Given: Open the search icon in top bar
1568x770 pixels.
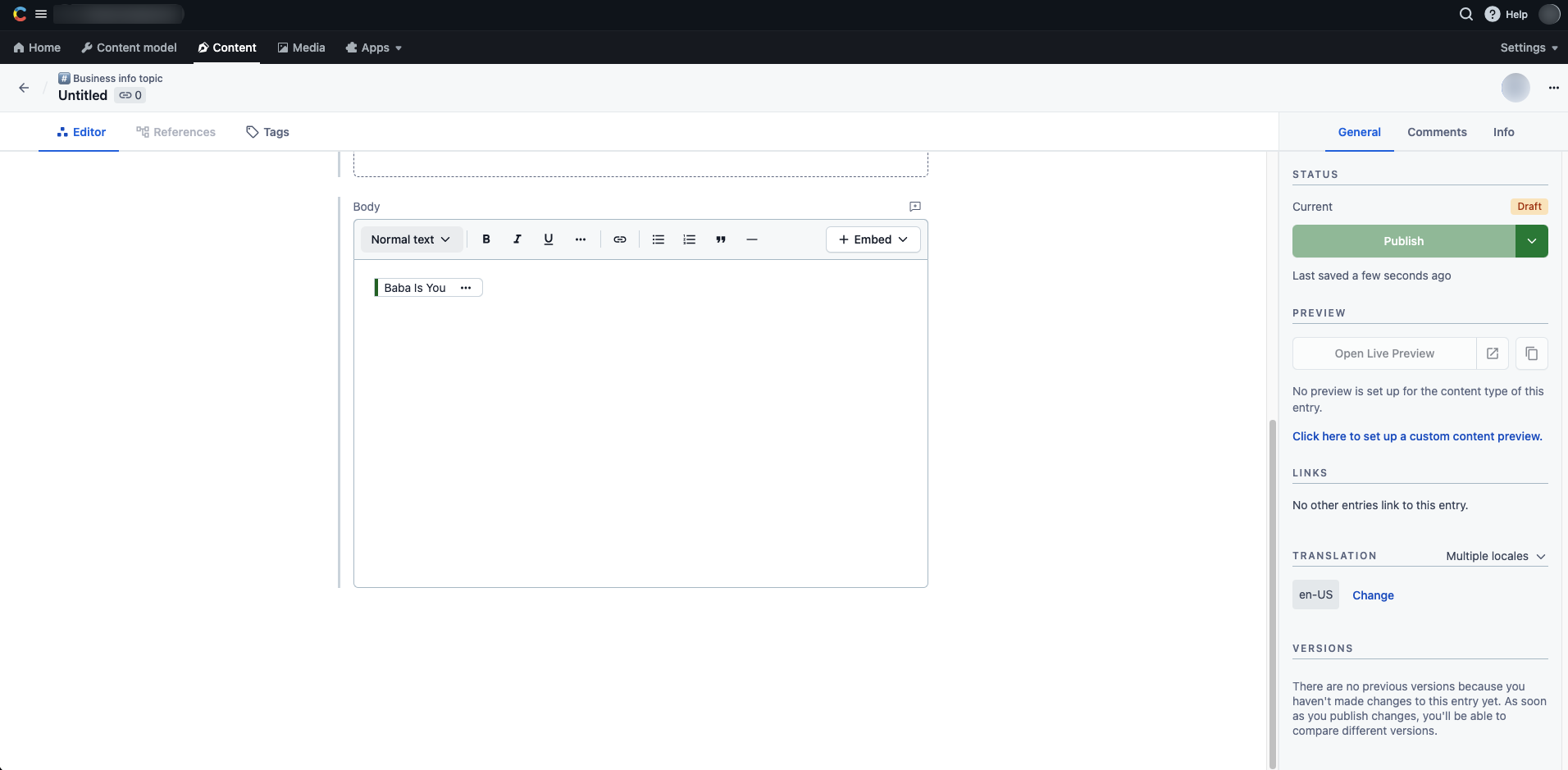Looking at the screenshot, I should (x=1466, y=14).
